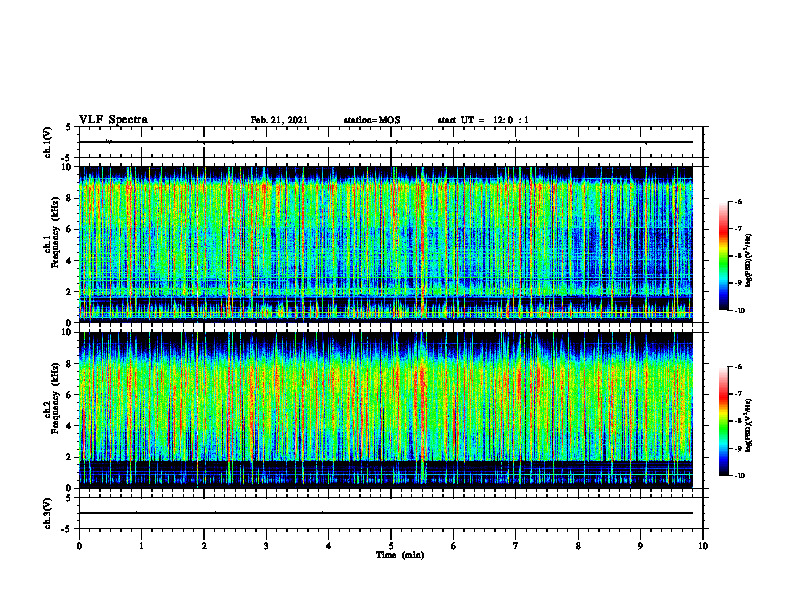Screen dimensions: 792x612
Task: Click the "10" tick on ch.2 frequency axis
Action: [x=68, y=332]
